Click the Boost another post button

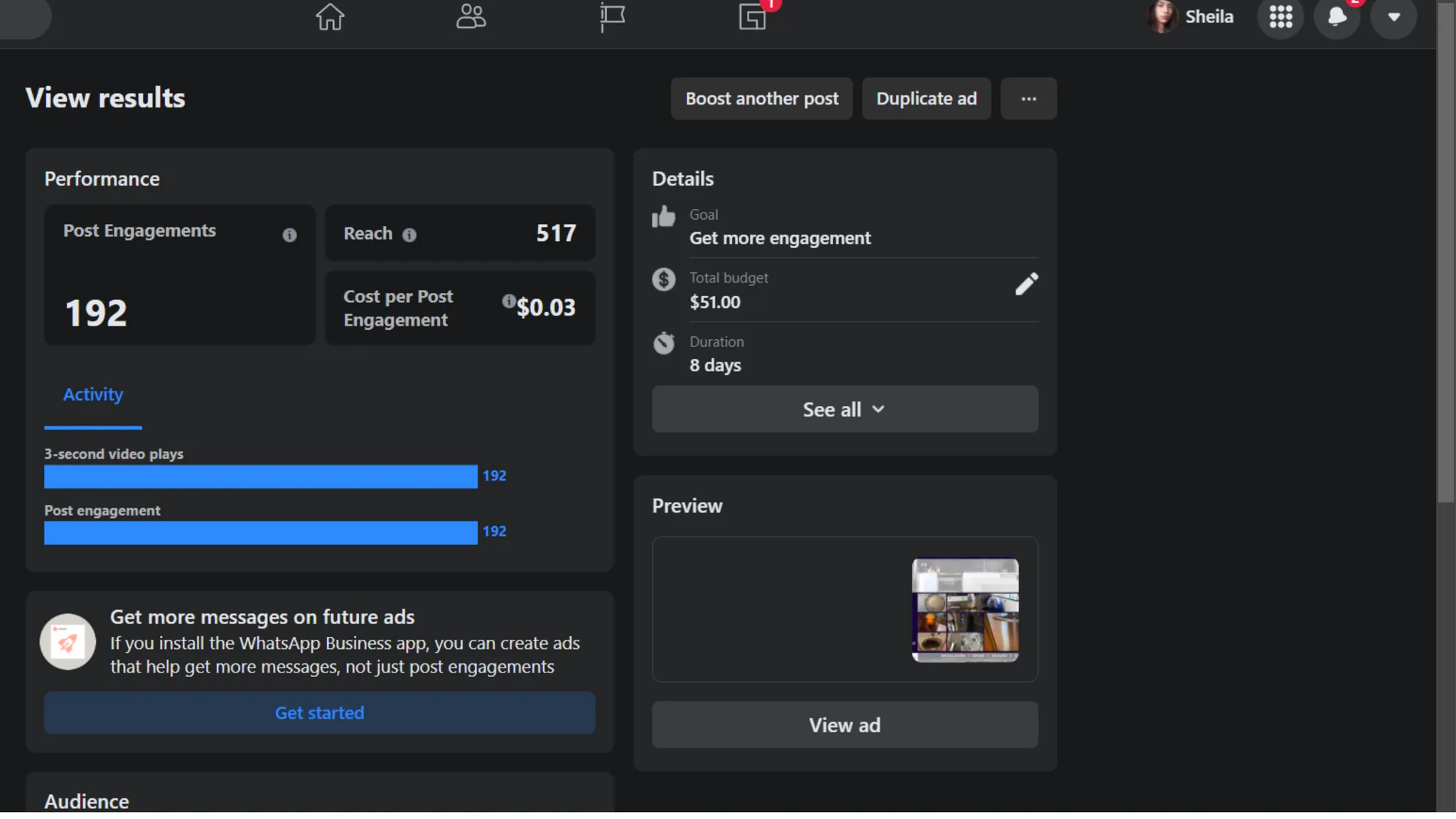[x=761, y=99]
